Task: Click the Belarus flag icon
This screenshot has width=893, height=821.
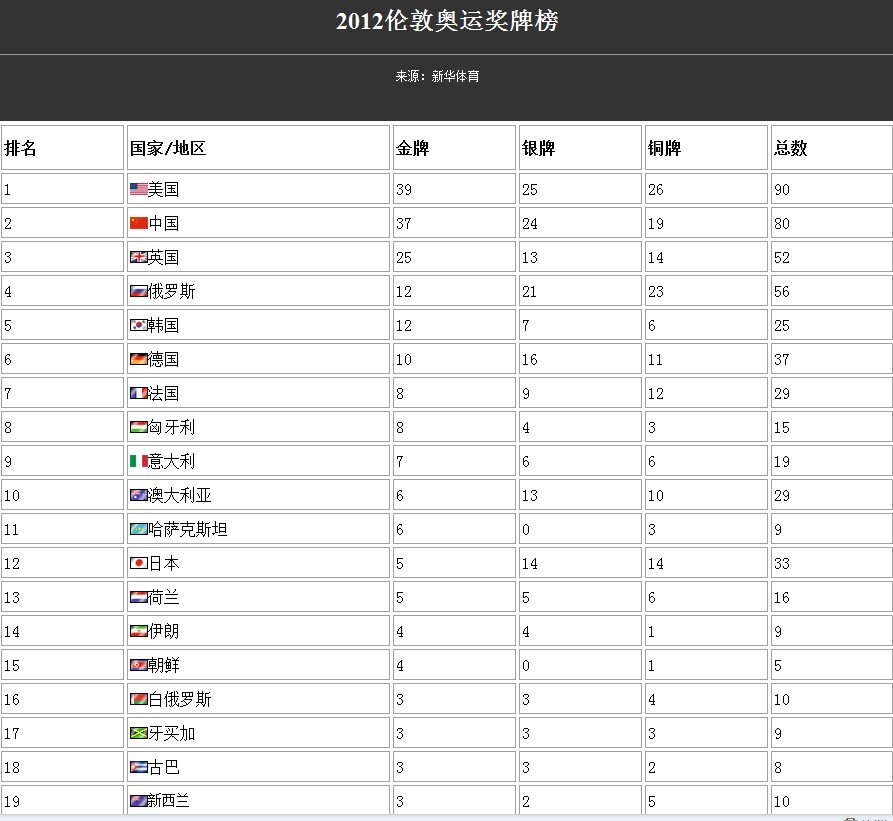Action: tap(138, 699)
